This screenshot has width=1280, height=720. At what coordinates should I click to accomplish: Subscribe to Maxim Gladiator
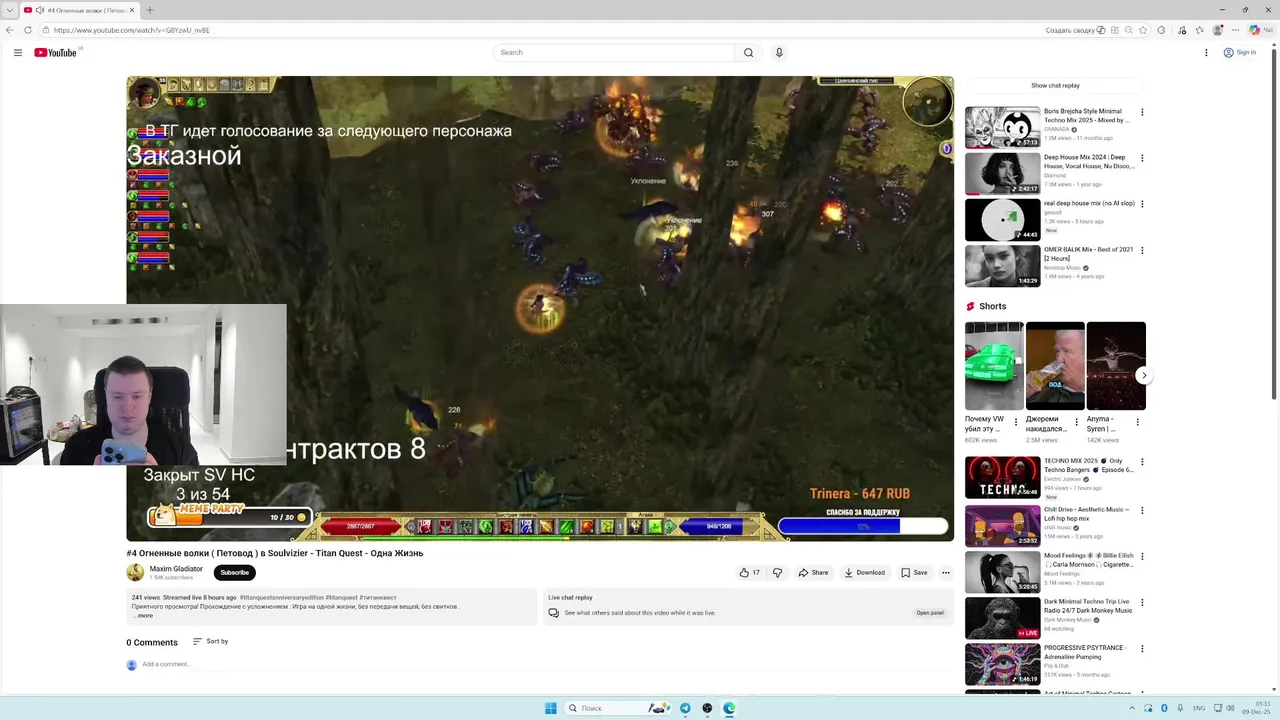[235, 572]
